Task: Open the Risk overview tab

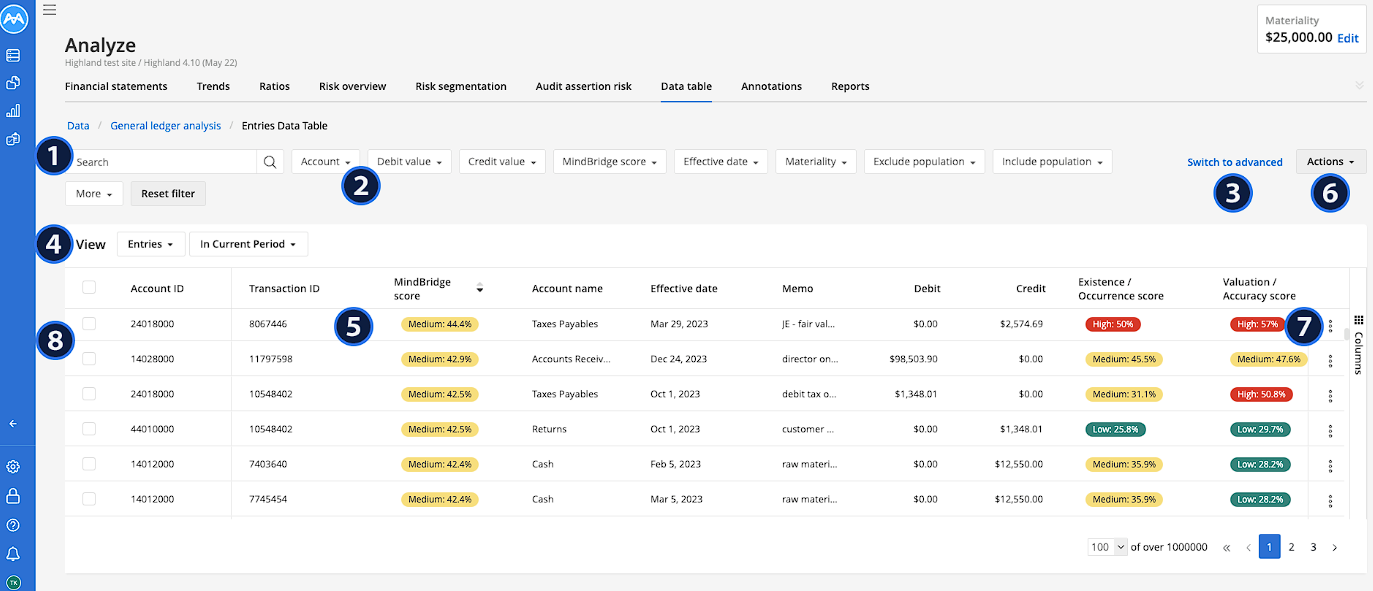Action: click(352, 87)
